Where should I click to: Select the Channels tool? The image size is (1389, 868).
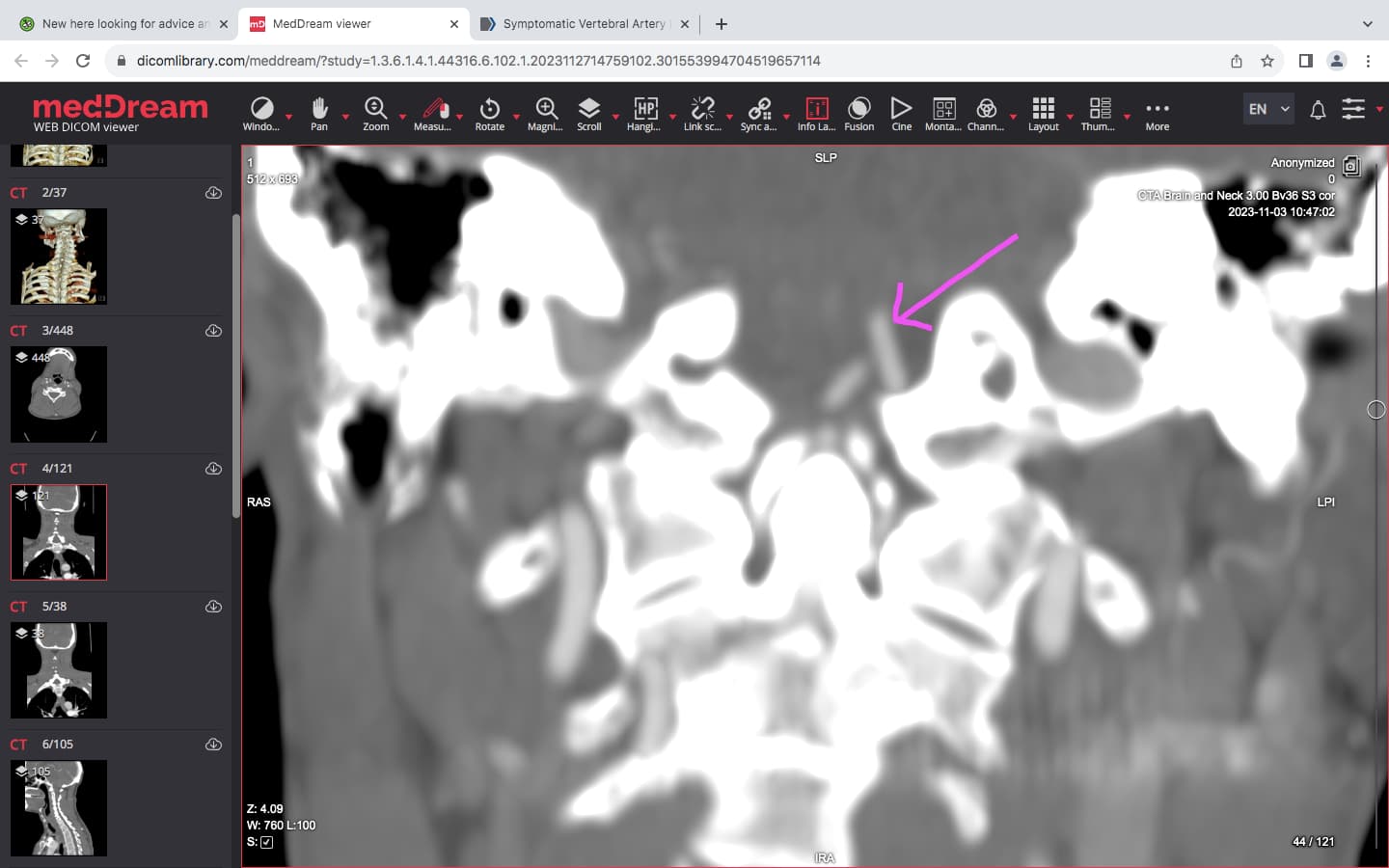click(x=986, y=114)
